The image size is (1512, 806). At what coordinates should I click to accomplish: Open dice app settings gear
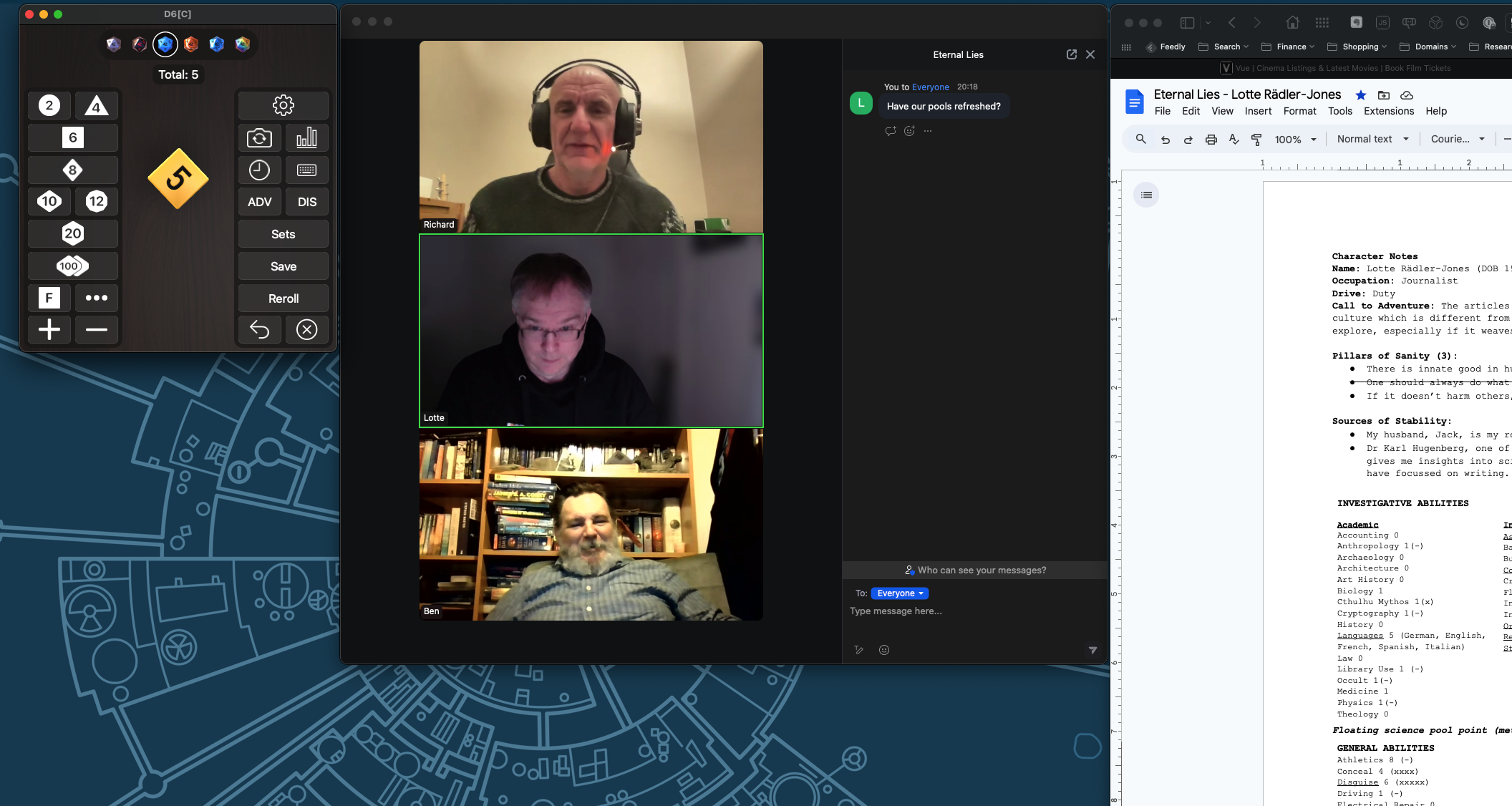[x=283, y=106]
